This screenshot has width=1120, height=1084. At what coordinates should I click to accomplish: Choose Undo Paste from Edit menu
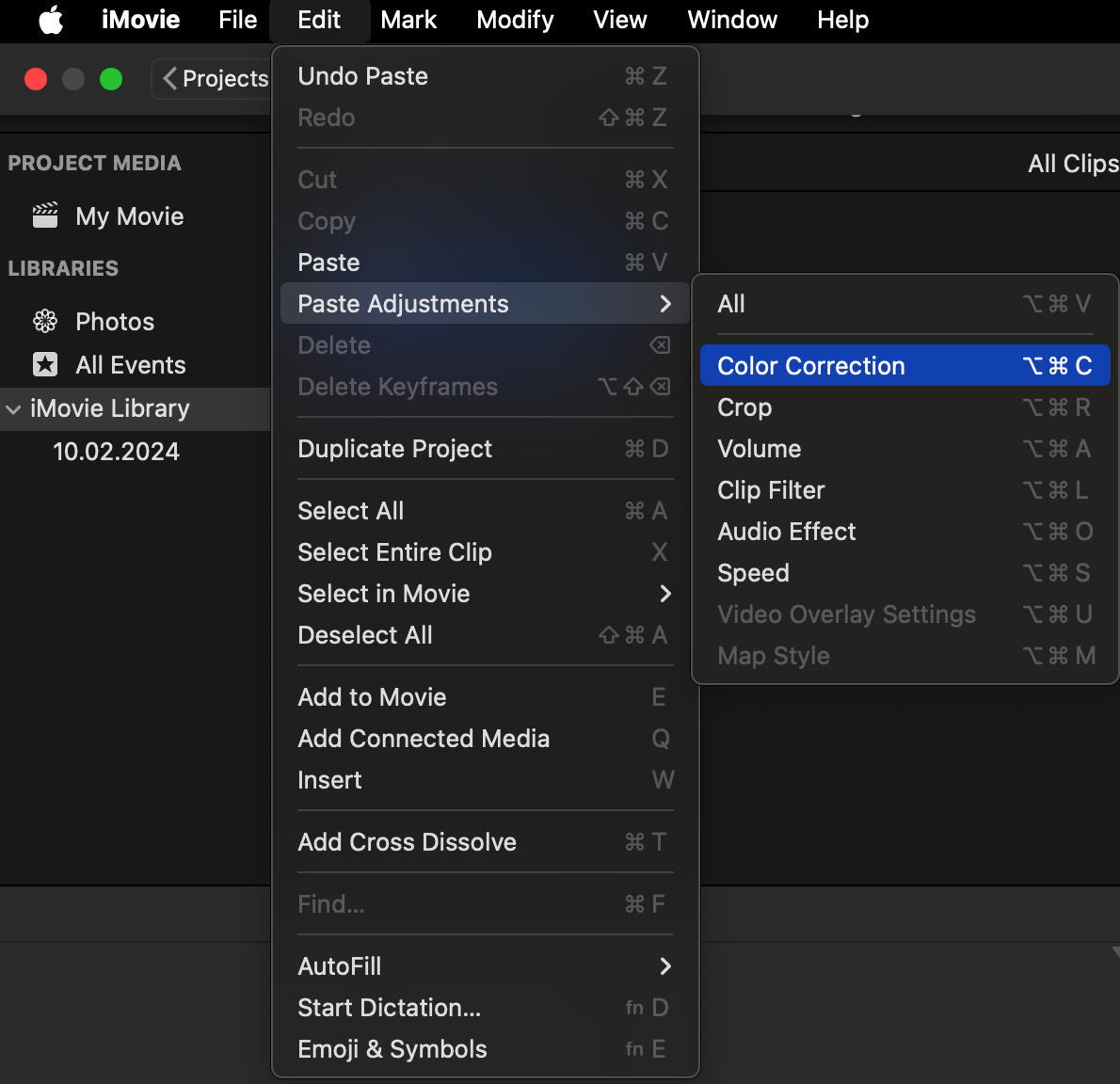[363, 76]
